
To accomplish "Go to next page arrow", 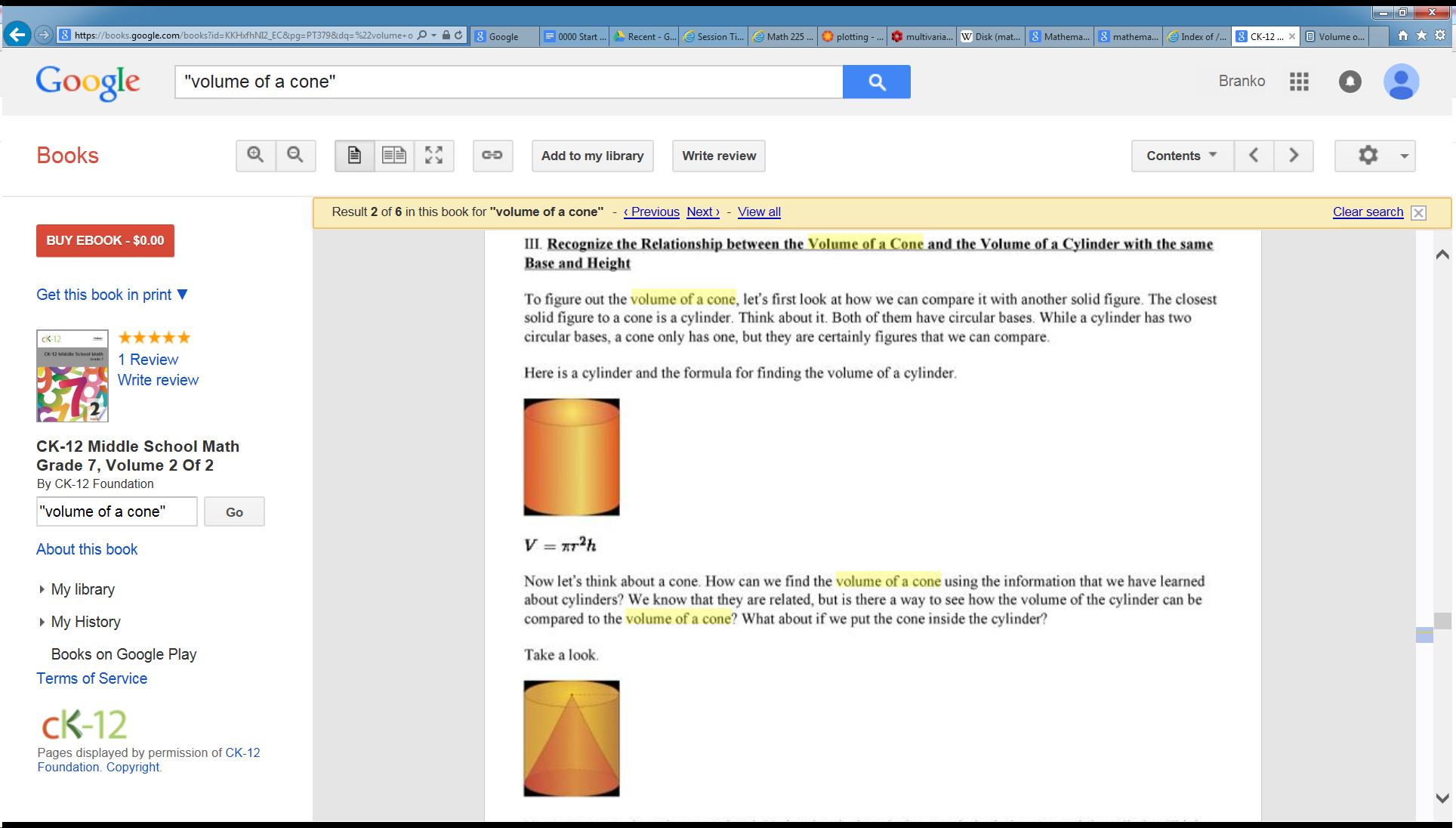I will 1294,156.
